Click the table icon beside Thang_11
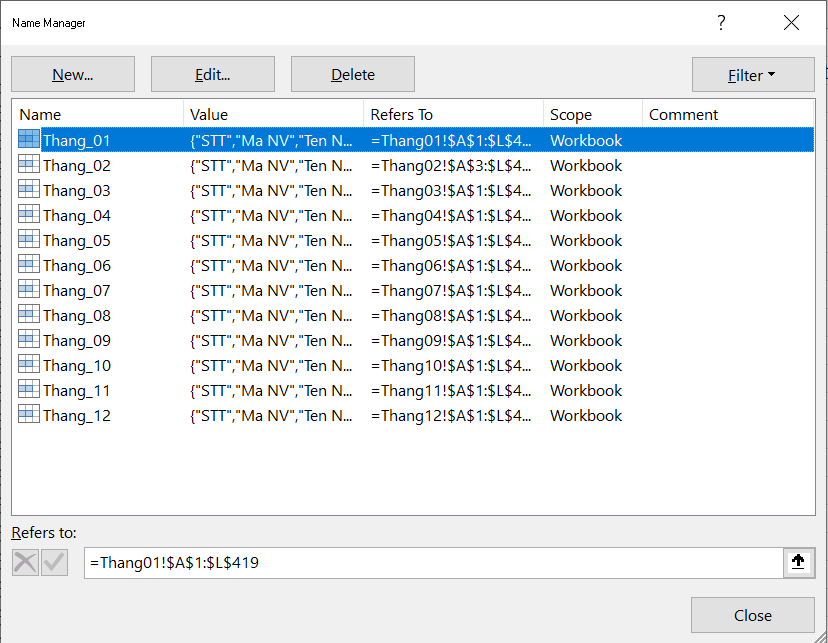The width and height of the screenshot is (828, 643). click(x=29, y=390)
